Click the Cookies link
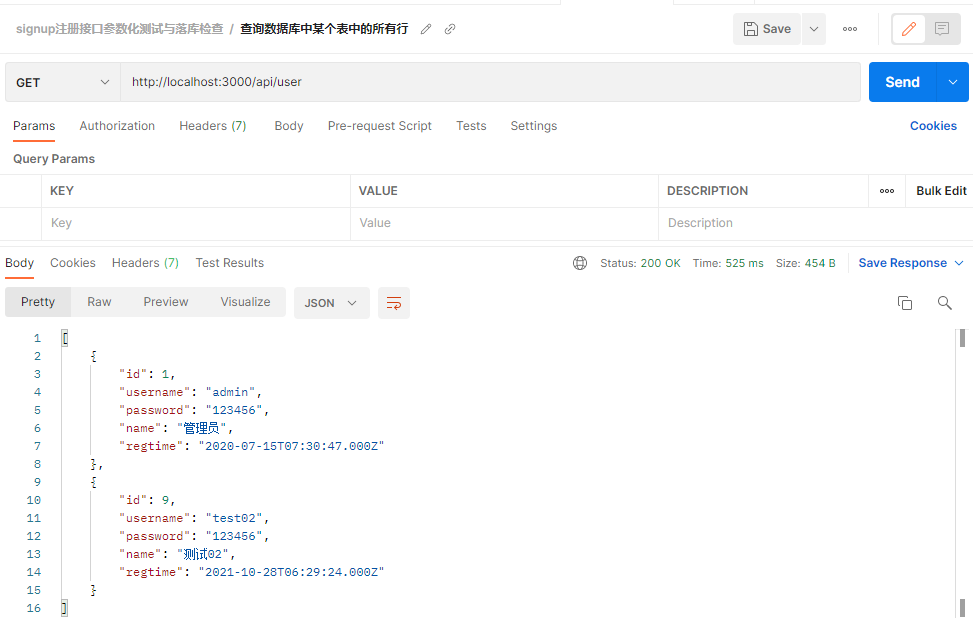The height and width of the screenshot is (618, 973). 933,126
